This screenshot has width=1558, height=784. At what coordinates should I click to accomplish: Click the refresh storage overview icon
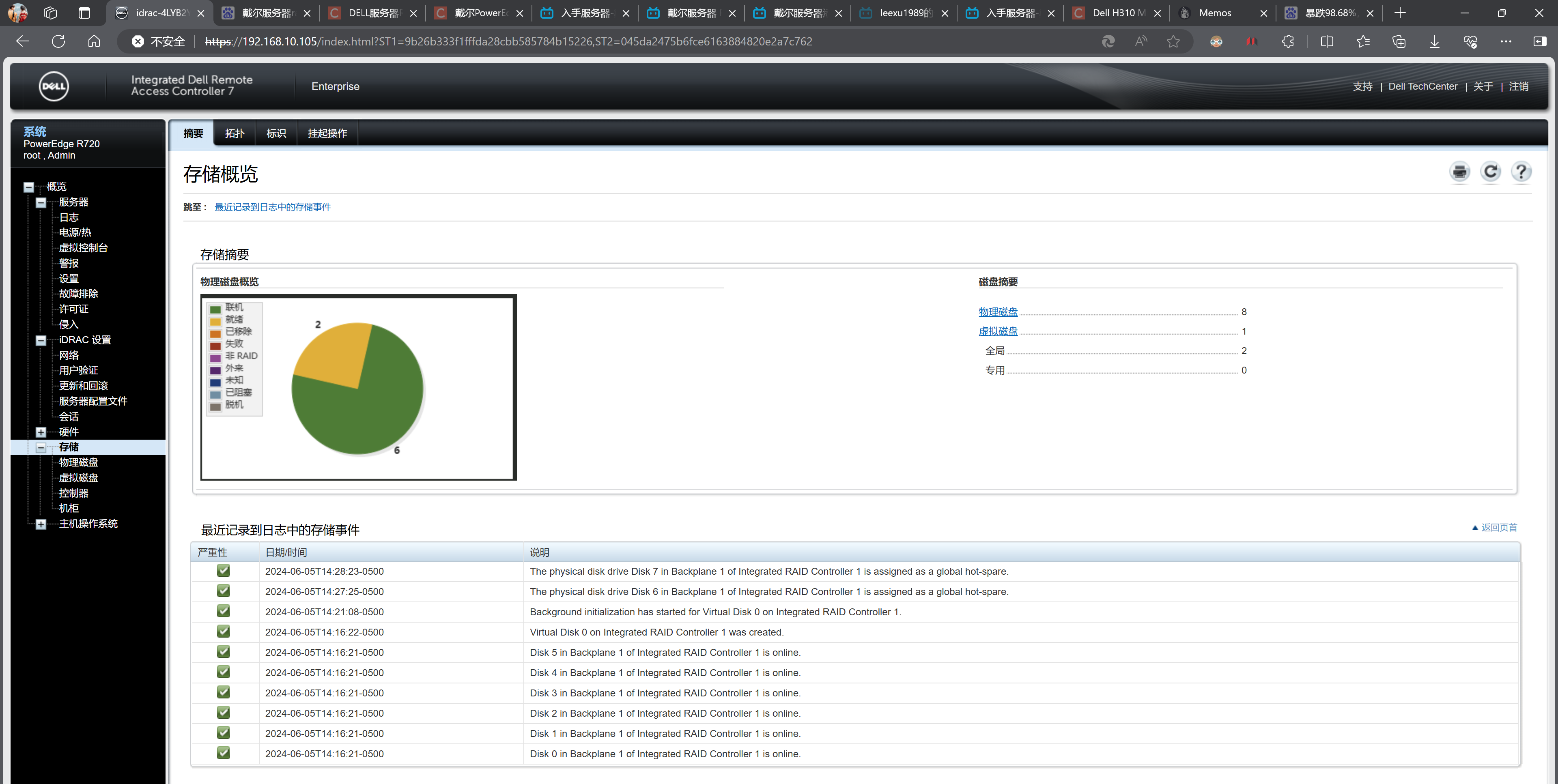pyautogui.click(x=1490, y=172)
